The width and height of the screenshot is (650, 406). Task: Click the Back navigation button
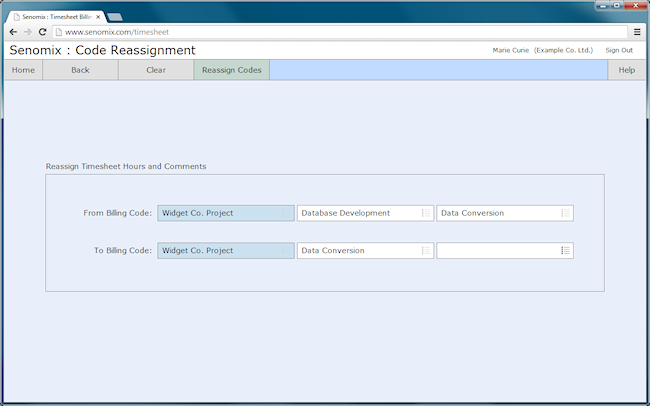(80, 70)
